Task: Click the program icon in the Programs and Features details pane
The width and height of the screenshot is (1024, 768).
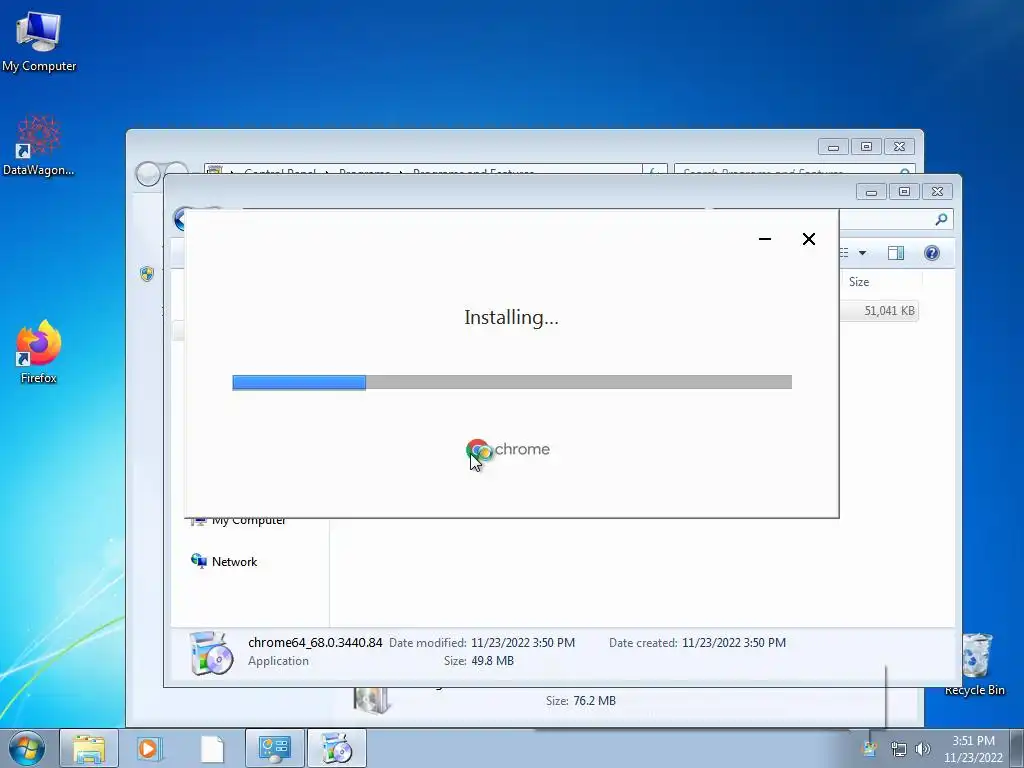Action: pos(372,700)
